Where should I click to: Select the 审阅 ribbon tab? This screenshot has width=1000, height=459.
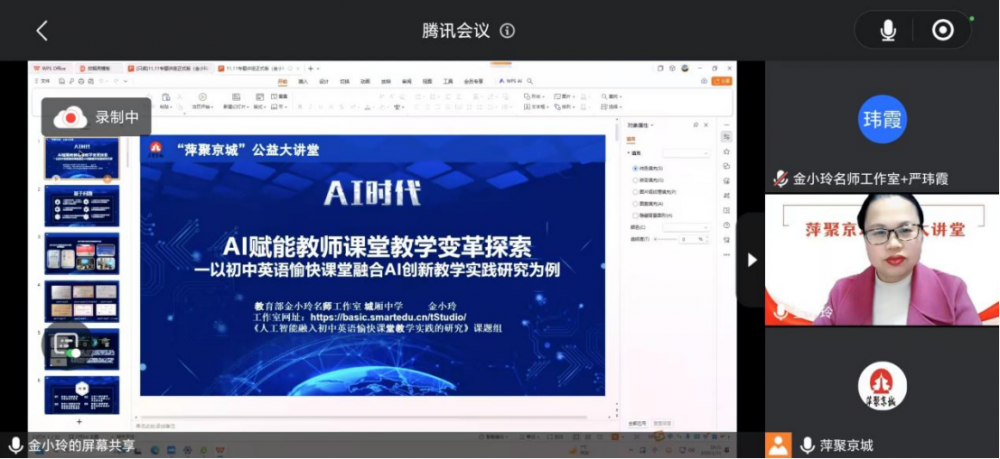point(407,82)
